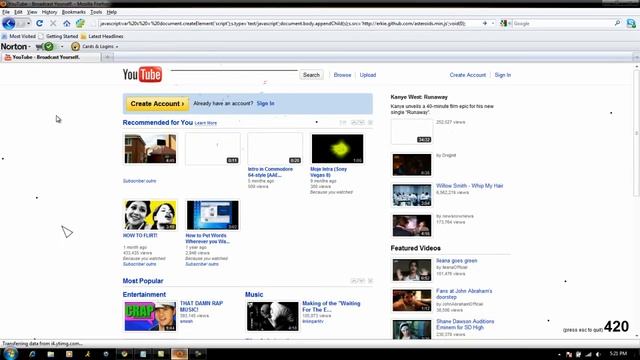This screenshot has width=640, height=360.
Task: Go back with the Firefox back arrow
Action: point(9,23)
